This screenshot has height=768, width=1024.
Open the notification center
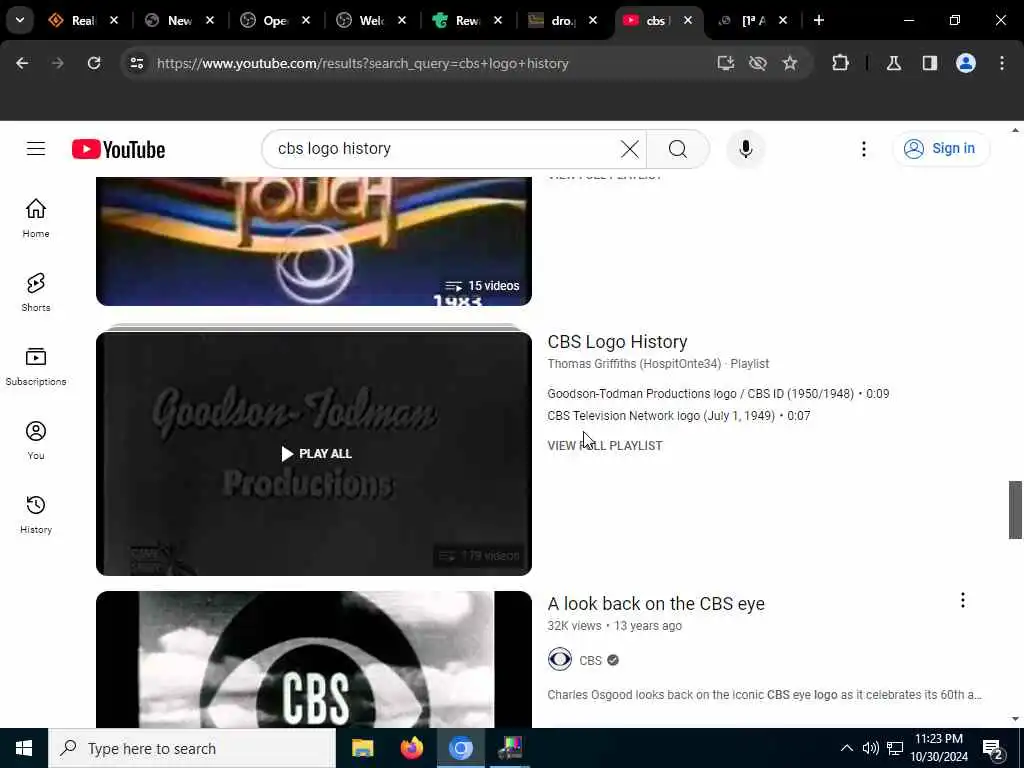[x=993, y=748]
